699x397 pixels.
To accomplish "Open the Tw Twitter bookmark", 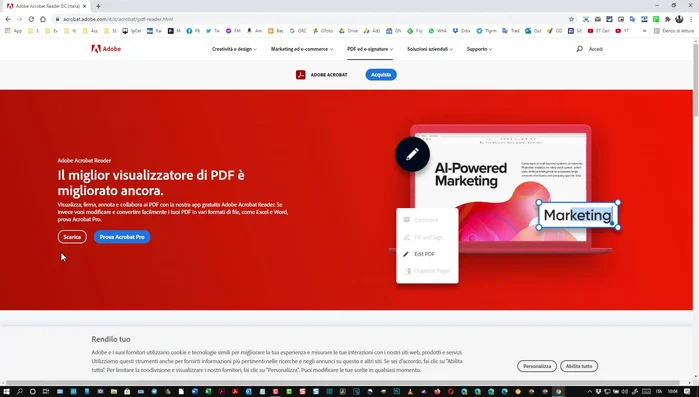I will (213, 31).
